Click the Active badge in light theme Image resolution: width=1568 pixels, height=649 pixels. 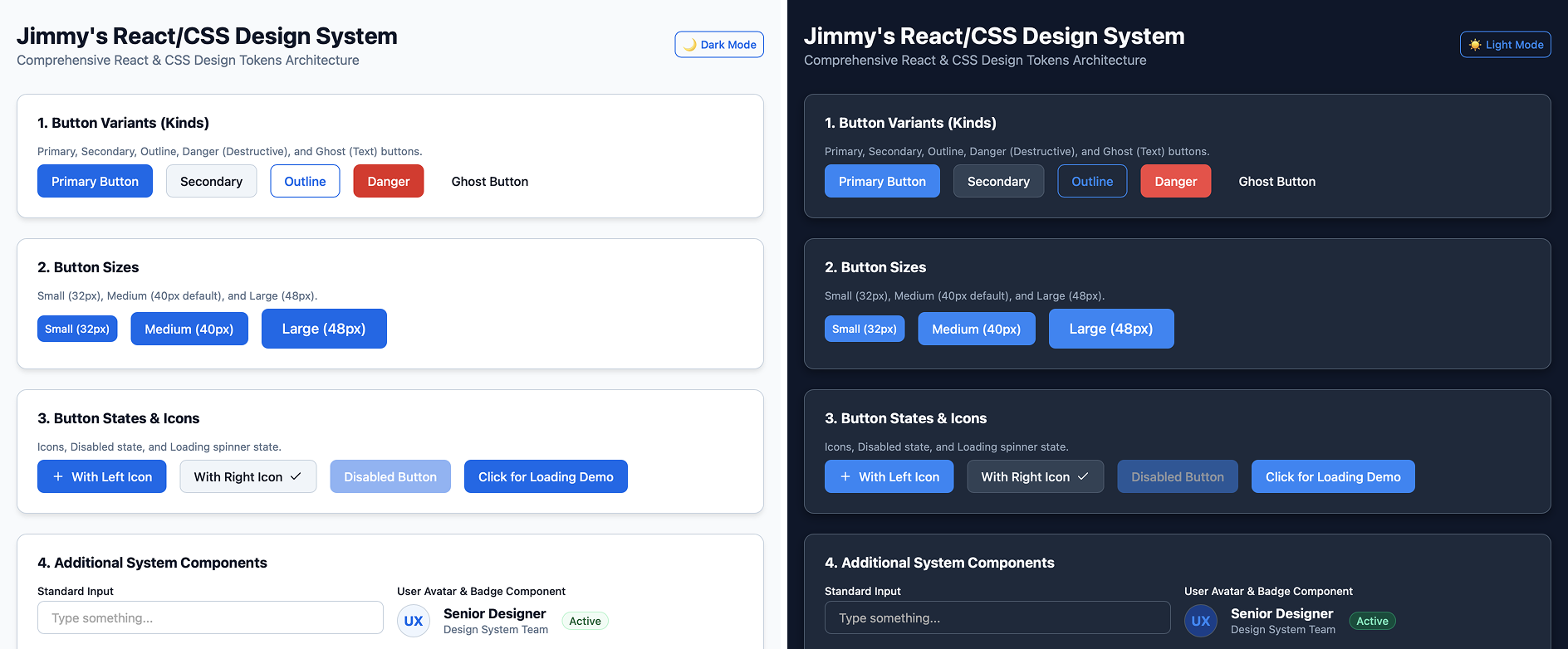pos(586,621)
